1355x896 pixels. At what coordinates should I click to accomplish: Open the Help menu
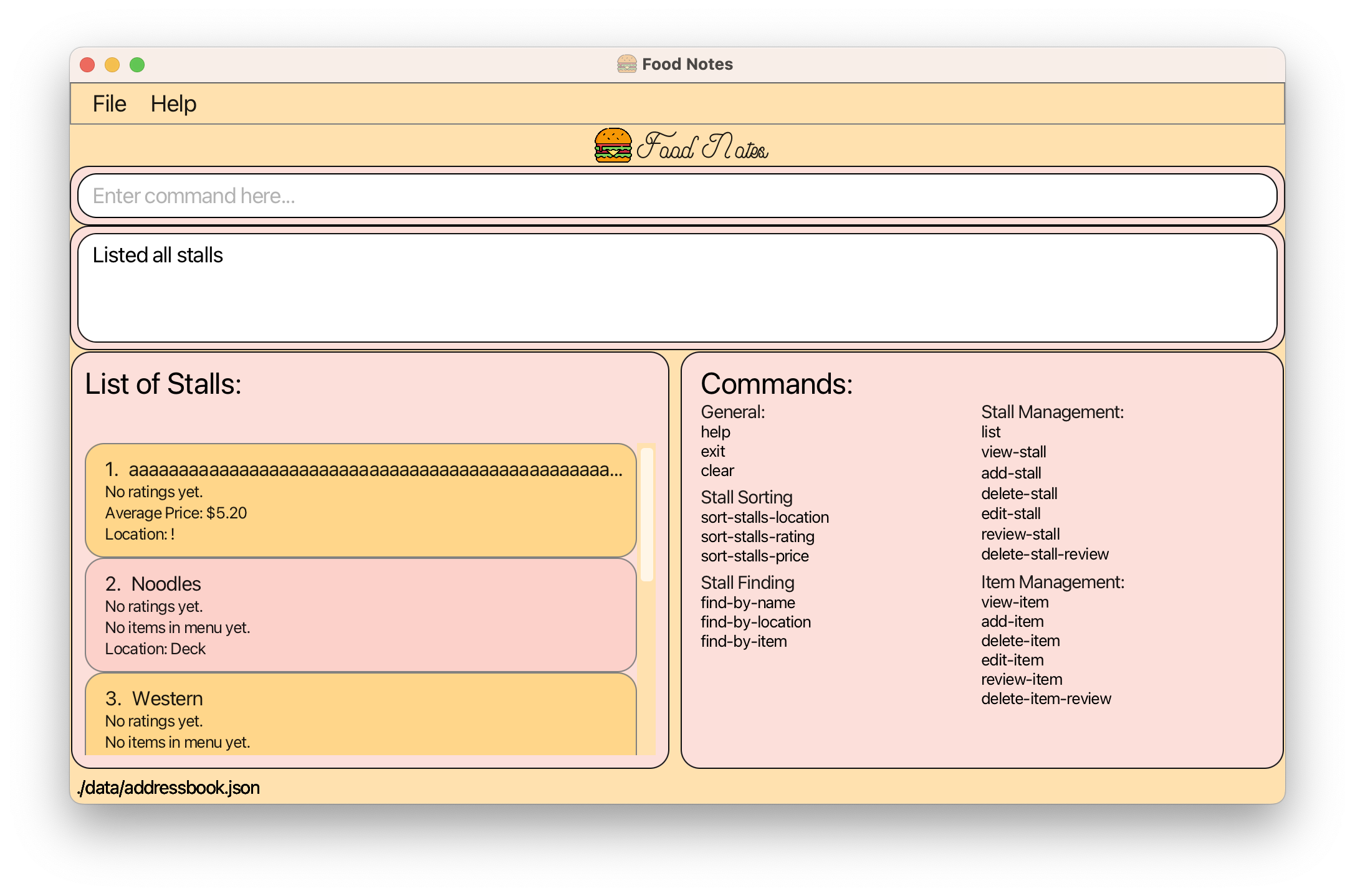coord(173,103)
